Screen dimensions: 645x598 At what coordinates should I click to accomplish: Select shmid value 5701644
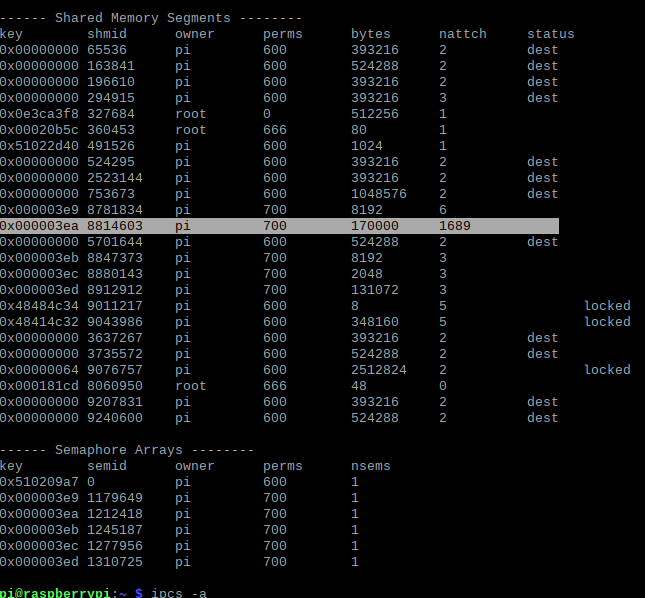[115, 242]
